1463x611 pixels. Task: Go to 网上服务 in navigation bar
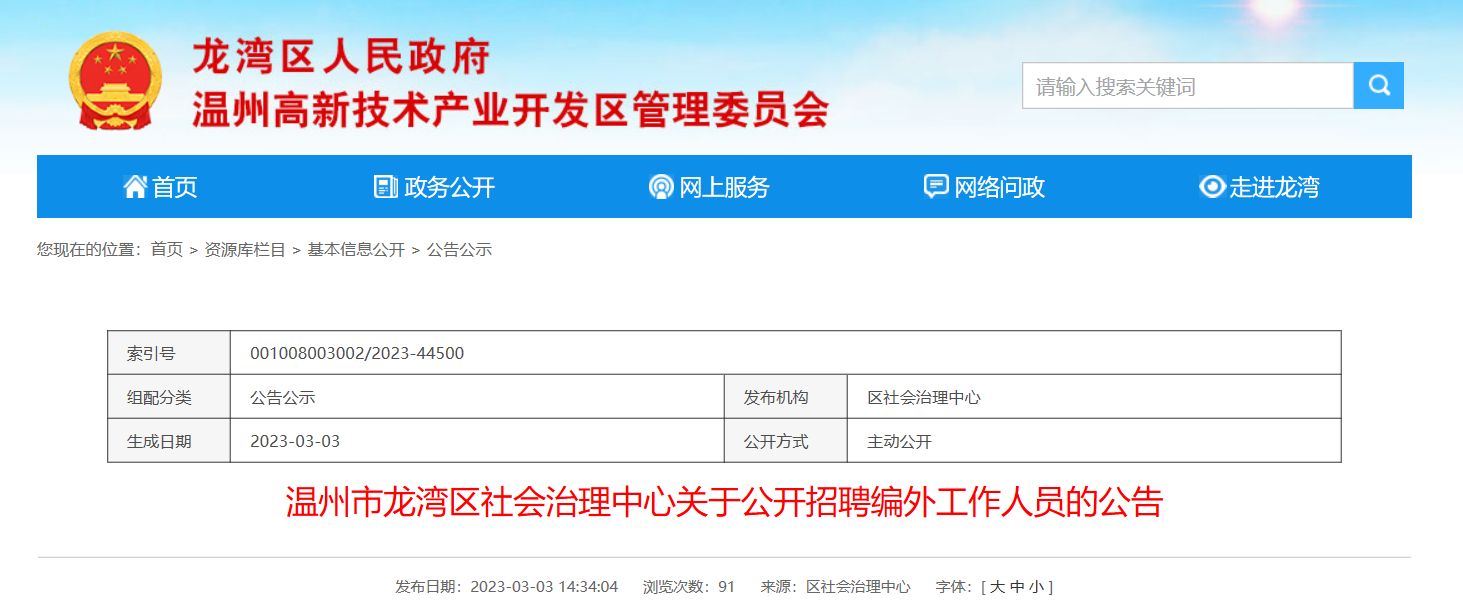(x=724, y=187)
